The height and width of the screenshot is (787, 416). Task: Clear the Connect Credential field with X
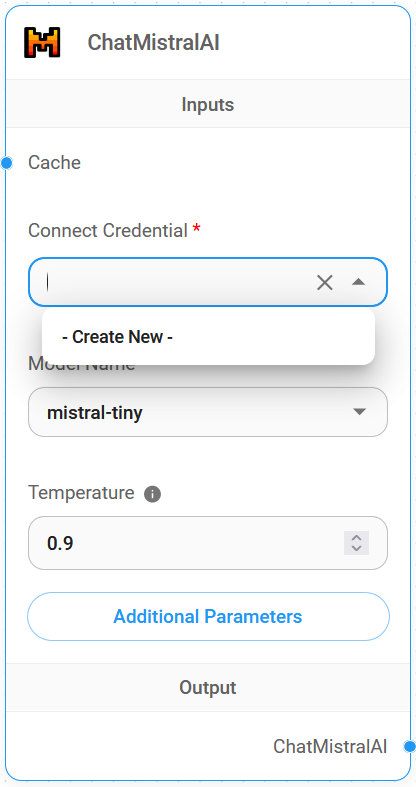coord(325,283)
